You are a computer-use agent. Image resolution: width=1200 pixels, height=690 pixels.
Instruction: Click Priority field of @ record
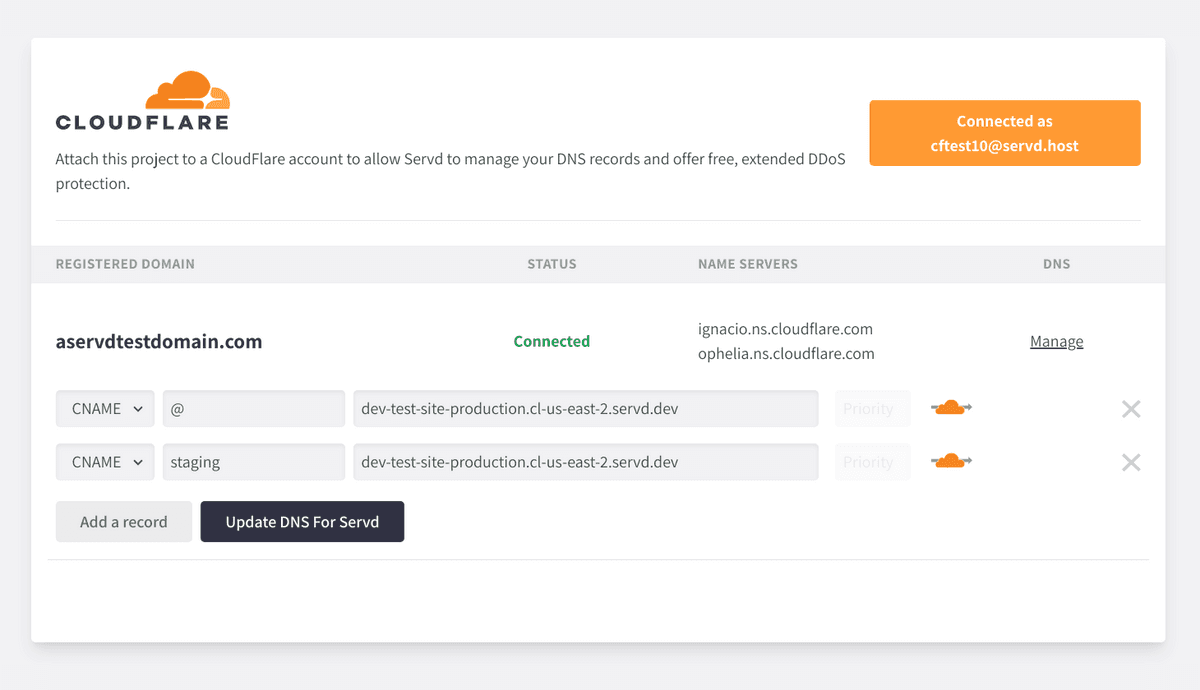[872, 409]
